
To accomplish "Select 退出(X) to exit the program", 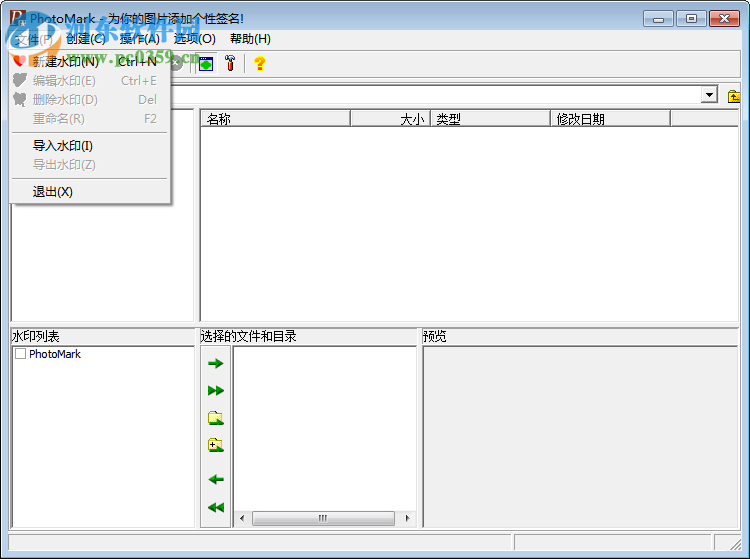I will (90, 192).
